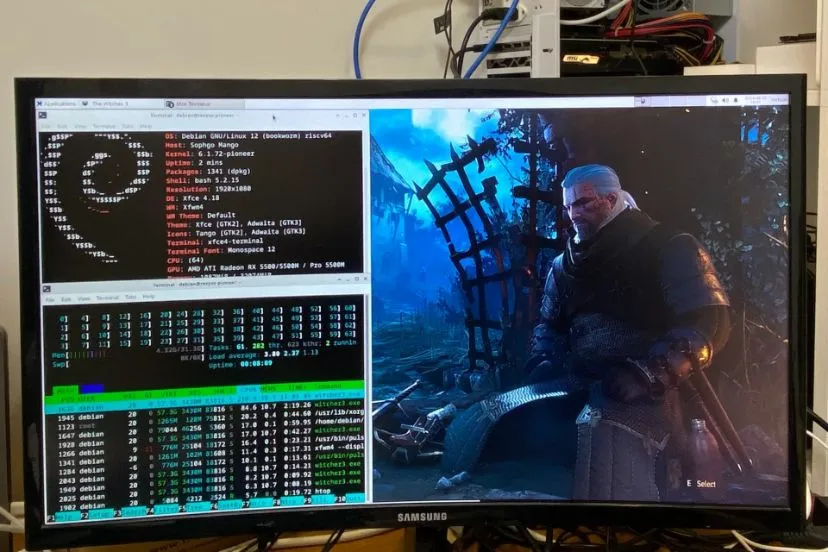
Task: Click the 'Resolution: 1920x1080' line in terminal
Action: [208, 189]
